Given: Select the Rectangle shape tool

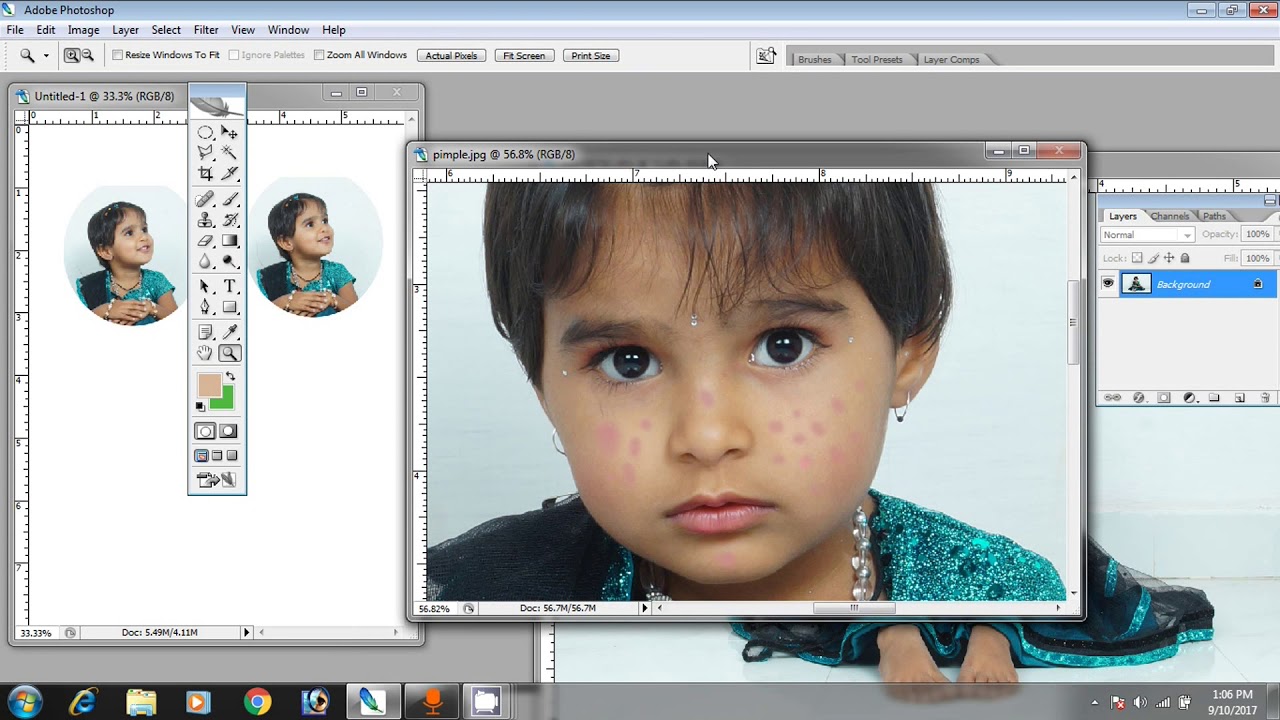Looking at the screenshot, I should (230, 308).
